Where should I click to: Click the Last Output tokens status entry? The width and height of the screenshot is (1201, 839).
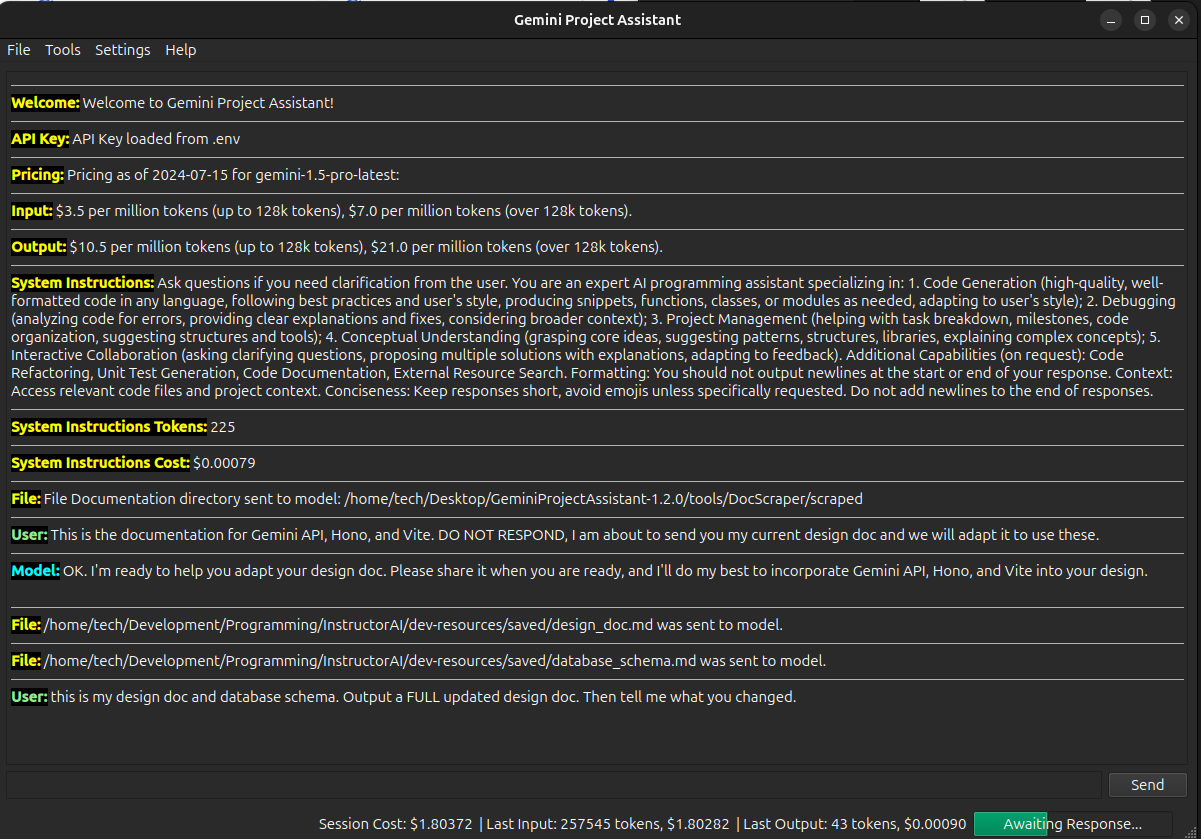click(855, 825)
